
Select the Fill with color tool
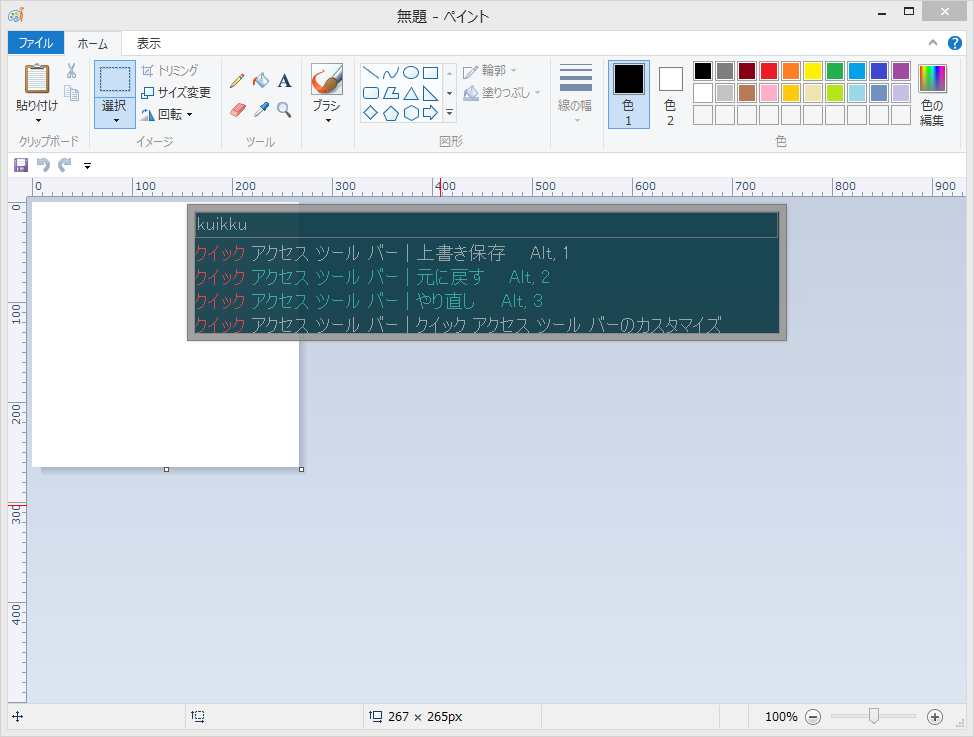click(260, 80)
